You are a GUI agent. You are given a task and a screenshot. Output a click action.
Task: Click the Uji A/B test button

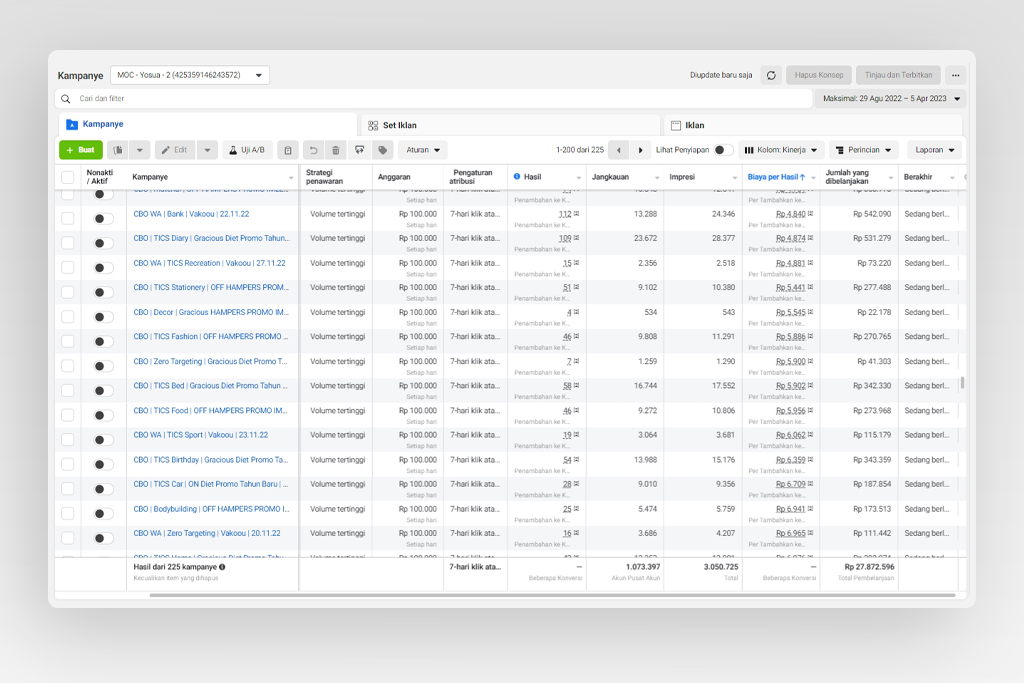click(247, 150)
